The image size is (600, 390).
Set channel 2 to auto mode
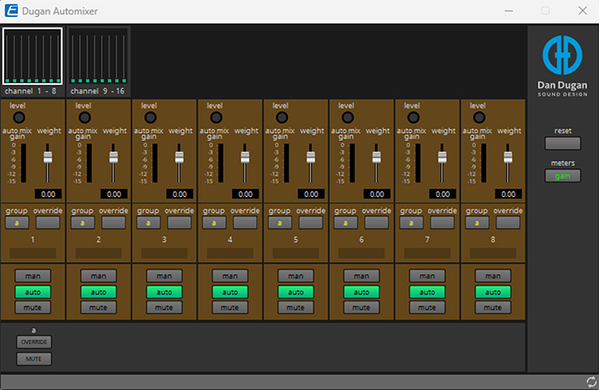tap(99, 292)
